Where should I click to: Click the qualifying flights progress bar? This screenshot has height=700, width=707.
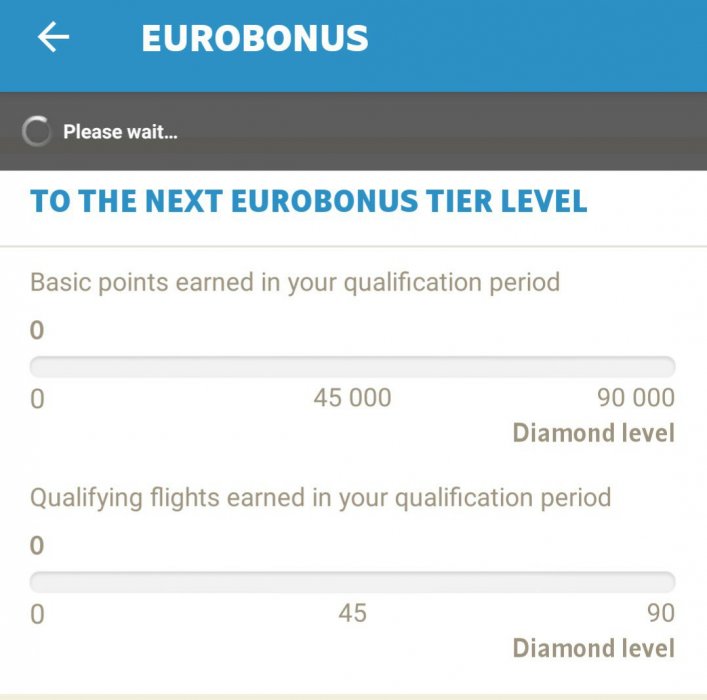click(x=352, y=581)
